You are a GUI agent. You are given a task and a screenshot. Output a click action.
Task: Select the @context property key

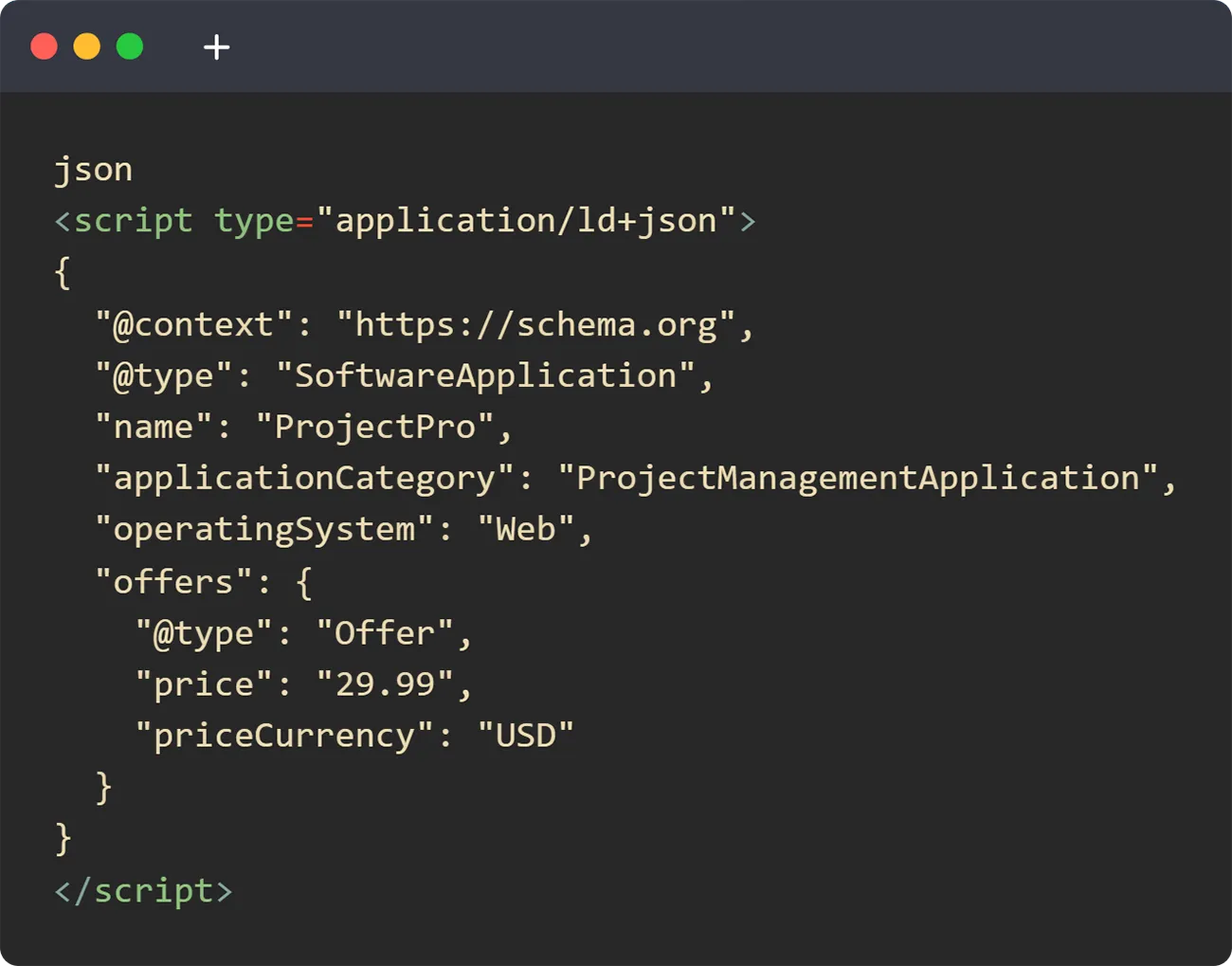190,323
